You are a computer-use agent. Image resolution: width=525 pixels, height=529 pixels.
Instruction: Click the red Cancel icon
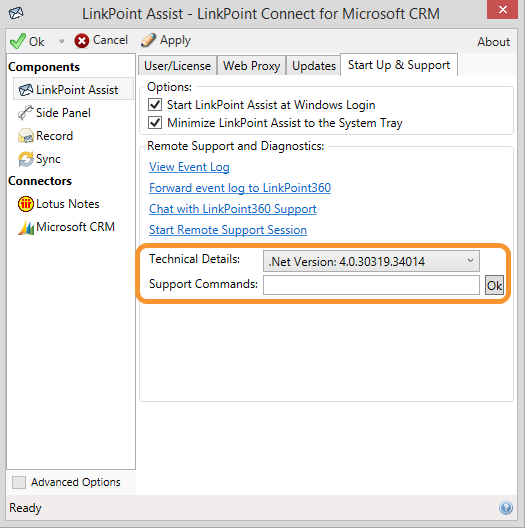[x=82, y=41]
